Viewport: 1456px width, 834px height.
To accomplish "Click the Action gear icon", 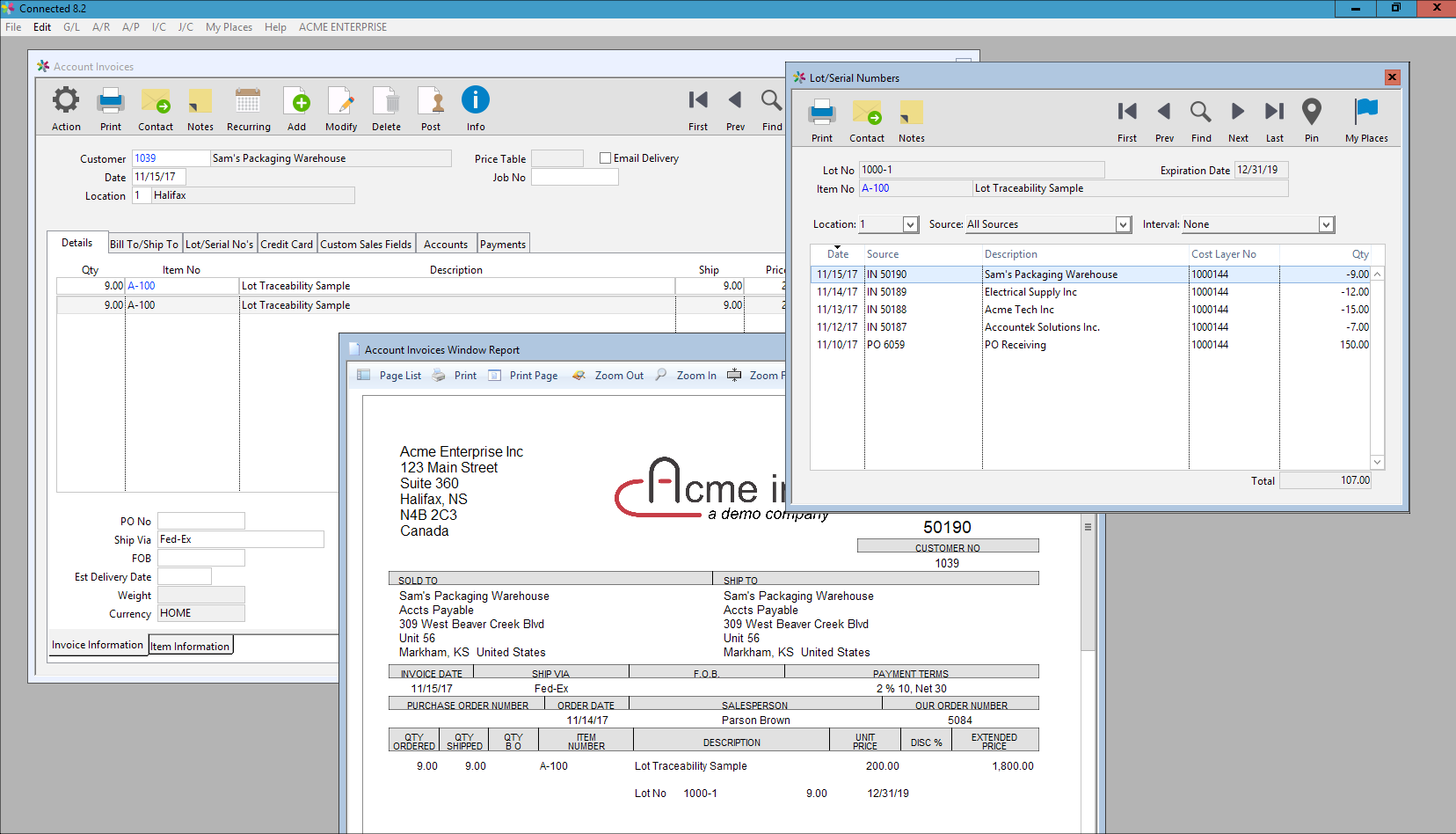I will pyautogui.click(x=66, y=101).
